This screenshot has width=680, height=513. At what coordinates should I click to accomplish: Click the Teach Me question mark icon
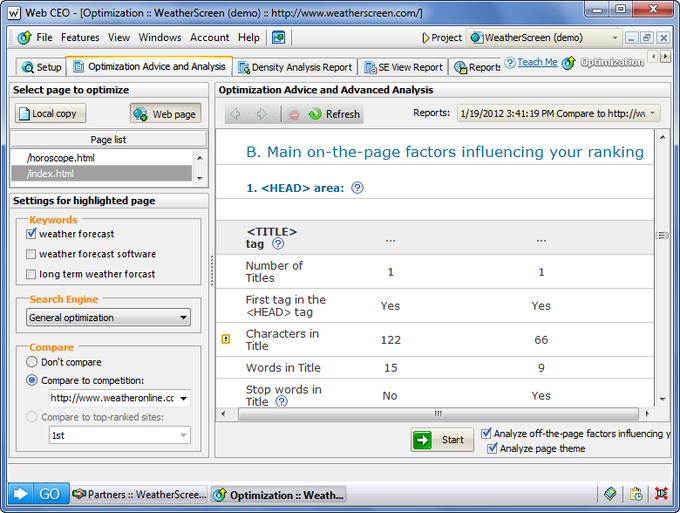coord(510,62)
